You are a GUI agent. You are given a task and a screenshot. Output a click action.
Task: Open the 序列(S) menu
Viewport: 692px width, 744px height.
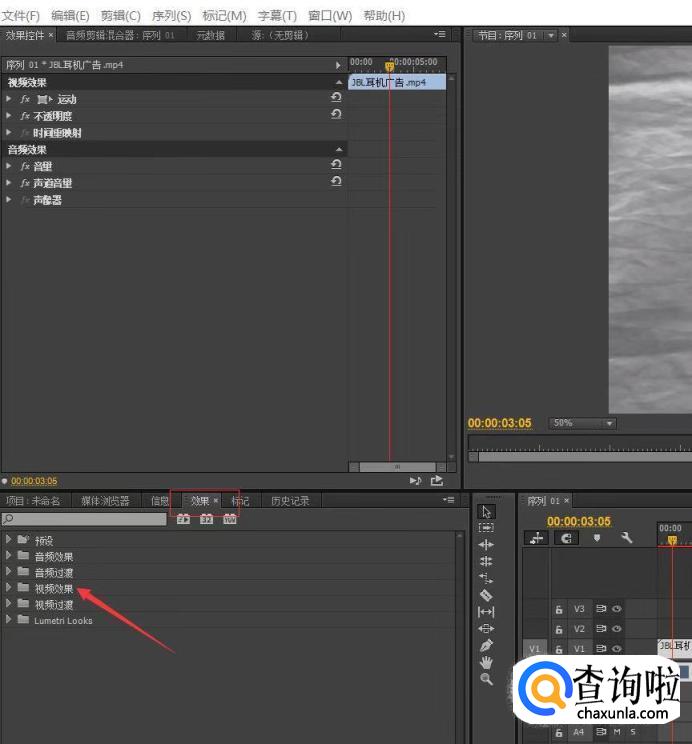pyautogui.click(x=171, y=16)
